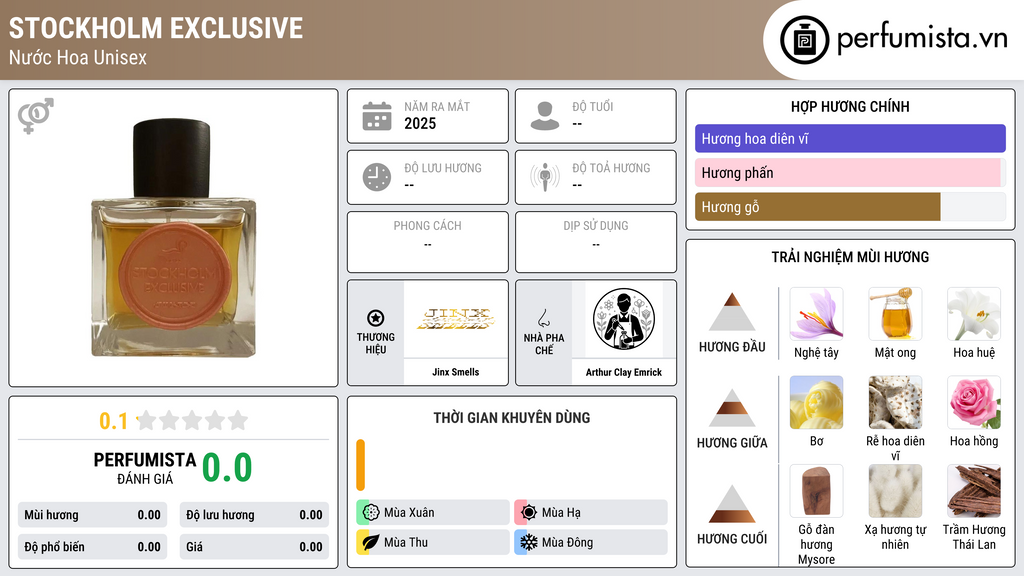Image resolution: width=1024 pixels, height=576 pixels.
Task: Click the Stockholm Exclusive bottle photo
Action: coord(173,238)
